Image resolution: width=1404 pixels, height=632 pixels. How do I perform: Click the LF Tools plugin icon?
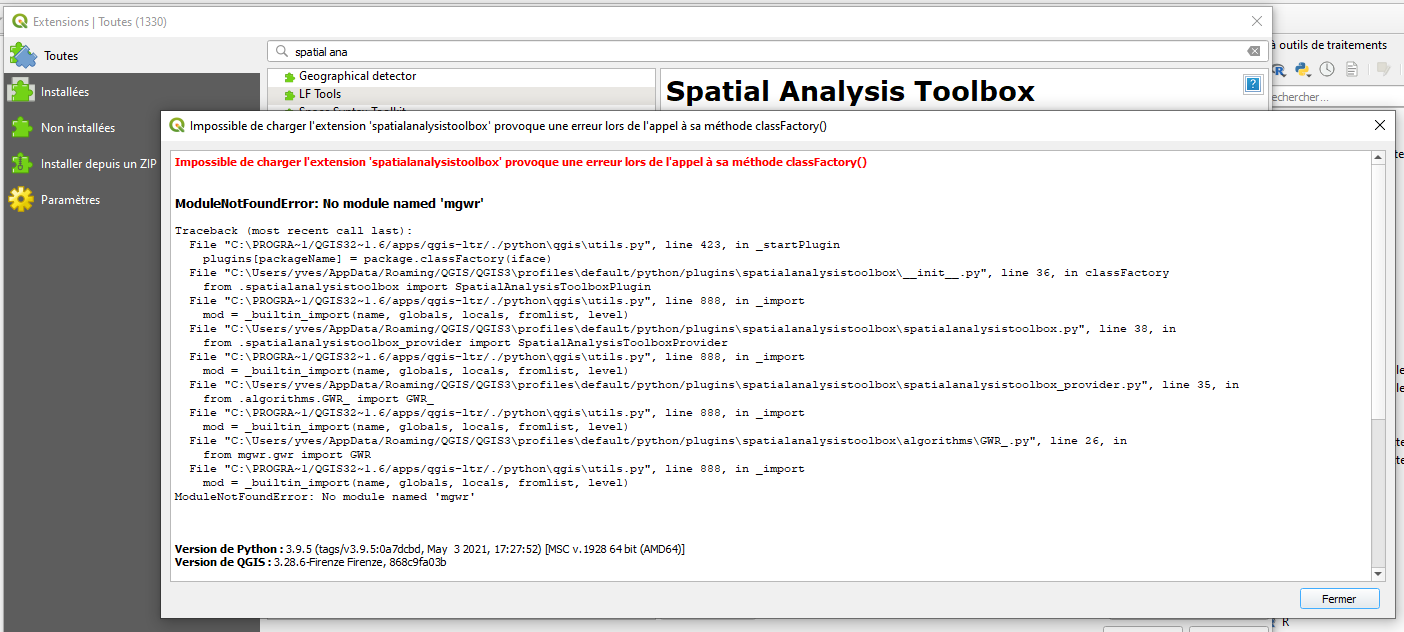point(290,94)
